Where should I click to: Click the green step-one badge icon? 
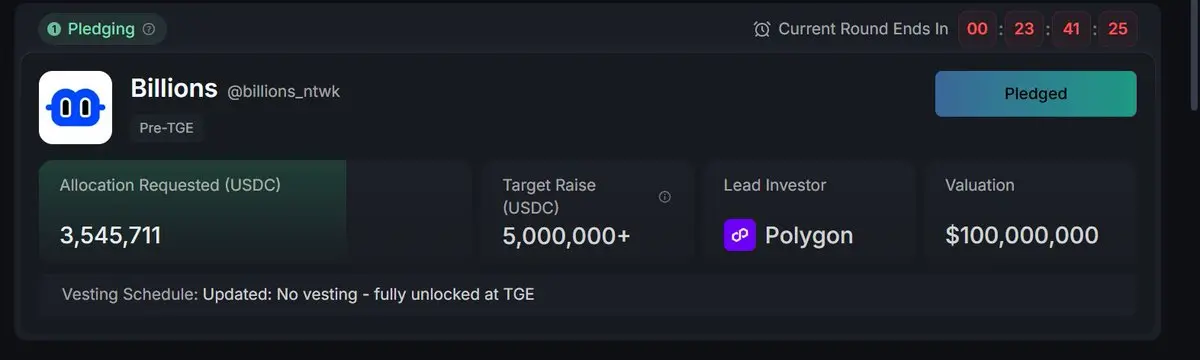tap(54, 29)
